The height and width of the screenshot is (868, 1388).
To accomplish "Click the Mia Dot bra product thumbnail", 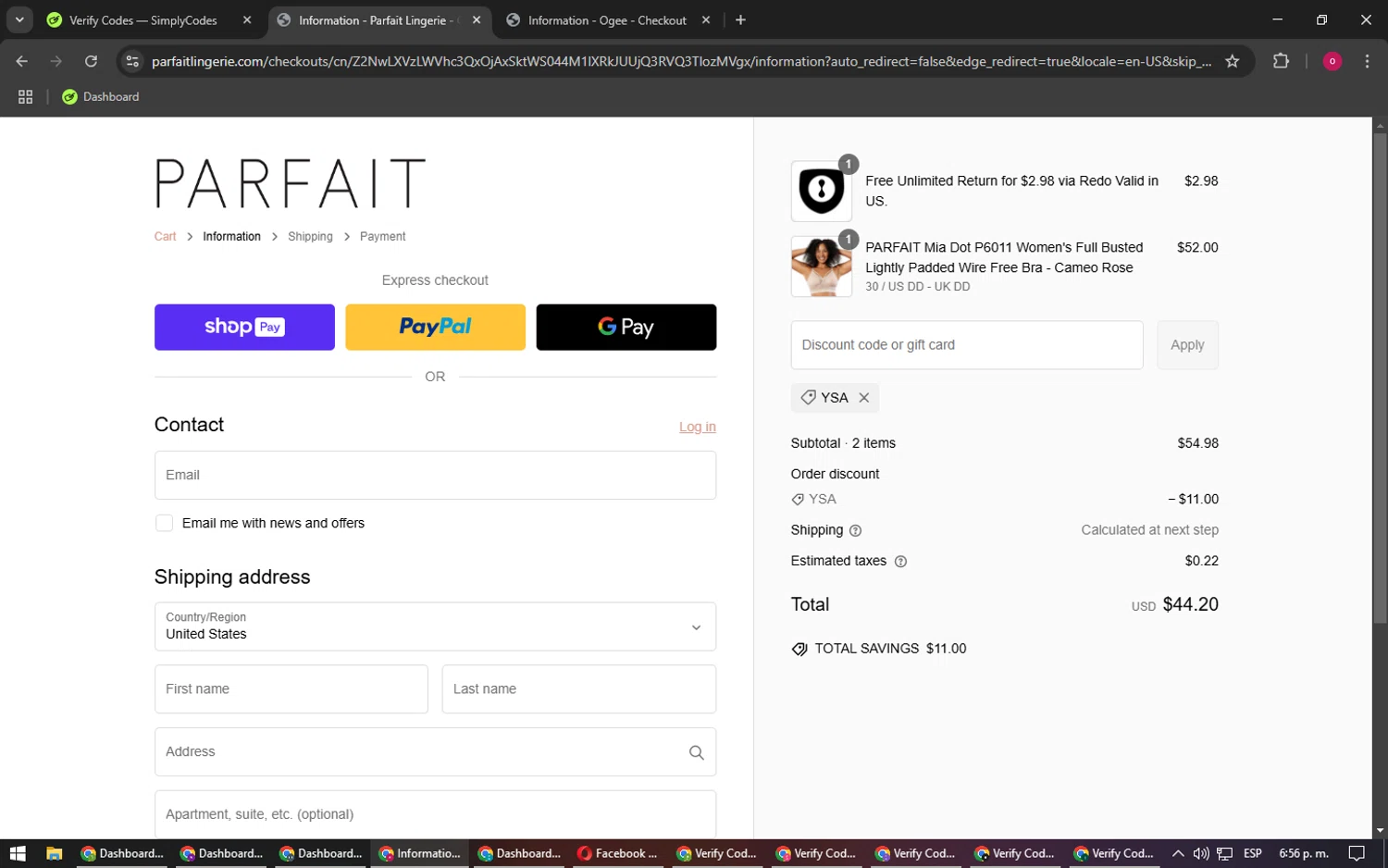I will click(x=821, y=267).
